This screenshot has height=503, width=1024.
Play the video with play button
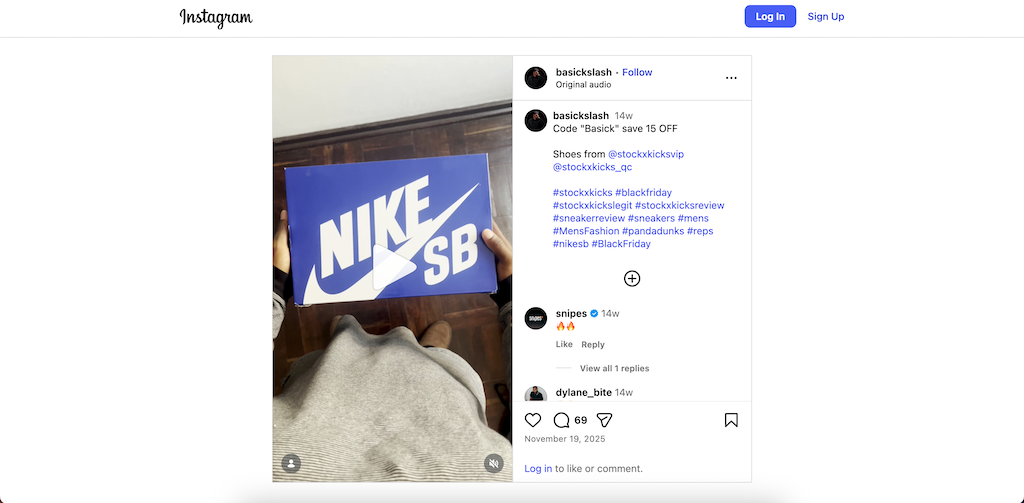tap(393, 268)
